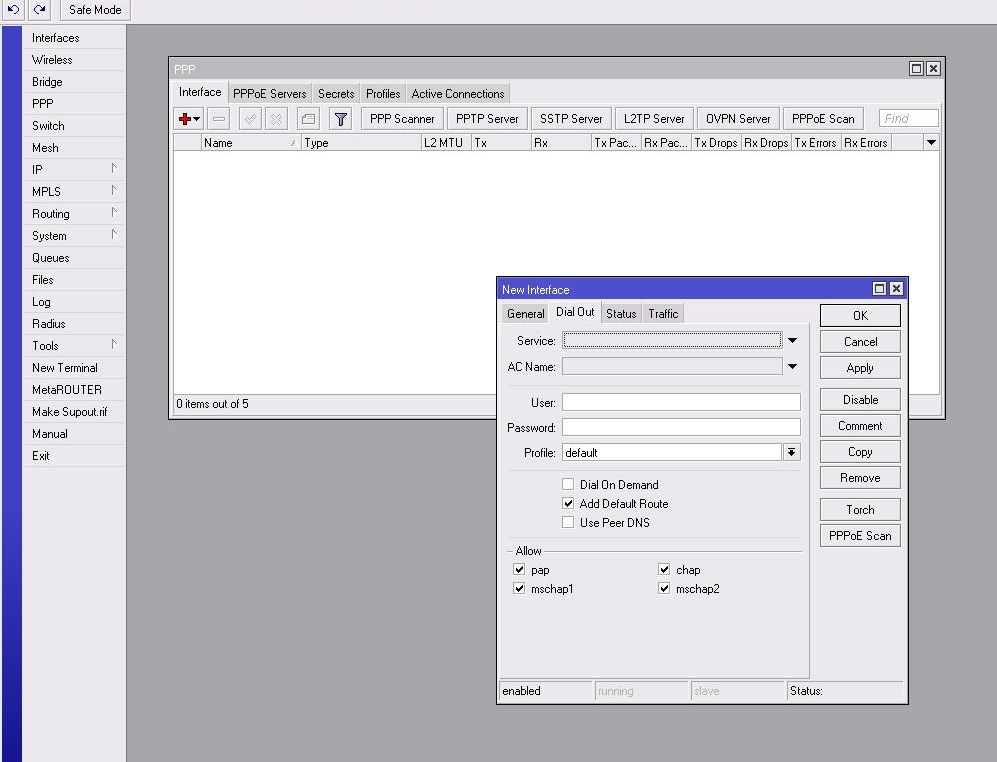
Task: Switch to the General tab
Action: 525,314
